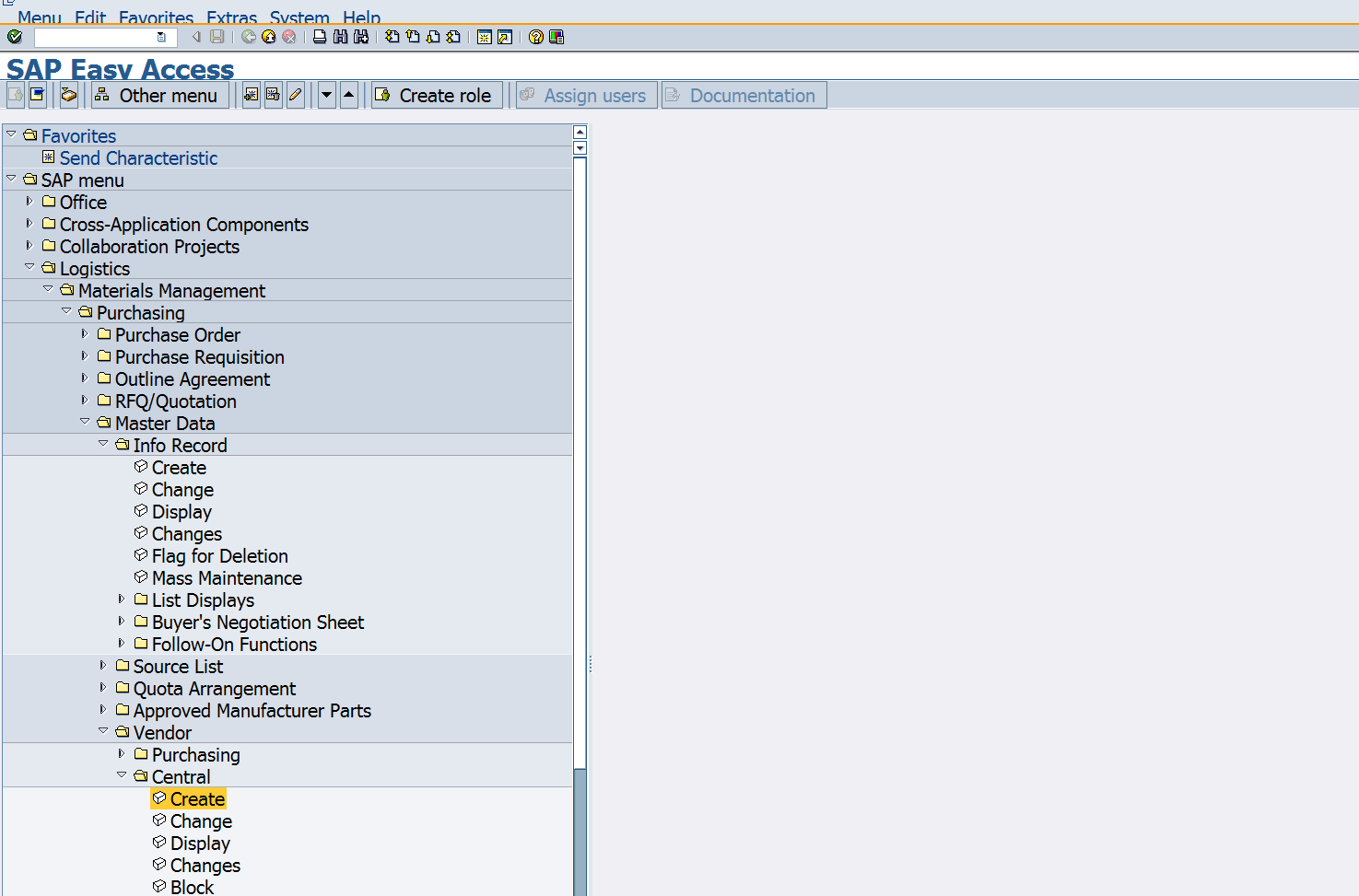Expand the Collaboration Projects folder
The image size is (1359, 896).
point(29,245)
